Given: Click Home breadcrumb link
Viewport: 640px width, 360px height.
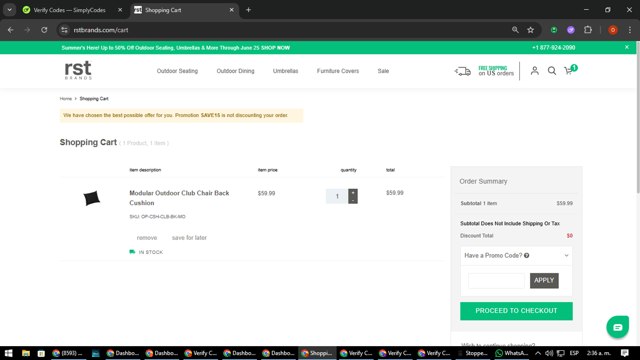Looking at the screenshot, I should tap(65, 99).
